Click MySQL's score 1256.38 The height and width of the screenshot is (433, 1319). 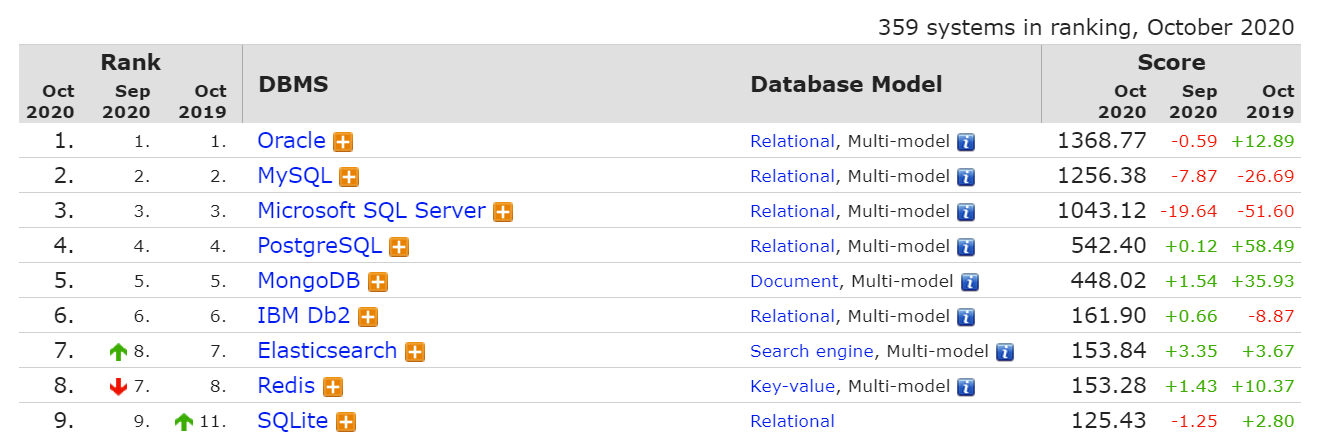pyautogui.click(x=1102, y=176)
